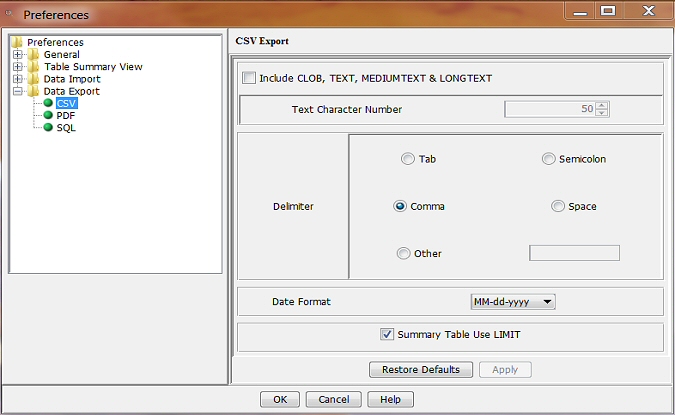Viewport: 675px width, 415px height.
Task: Choose Semicolon as the delimiter
Action: pyautogui.click(x=548, y=159)
